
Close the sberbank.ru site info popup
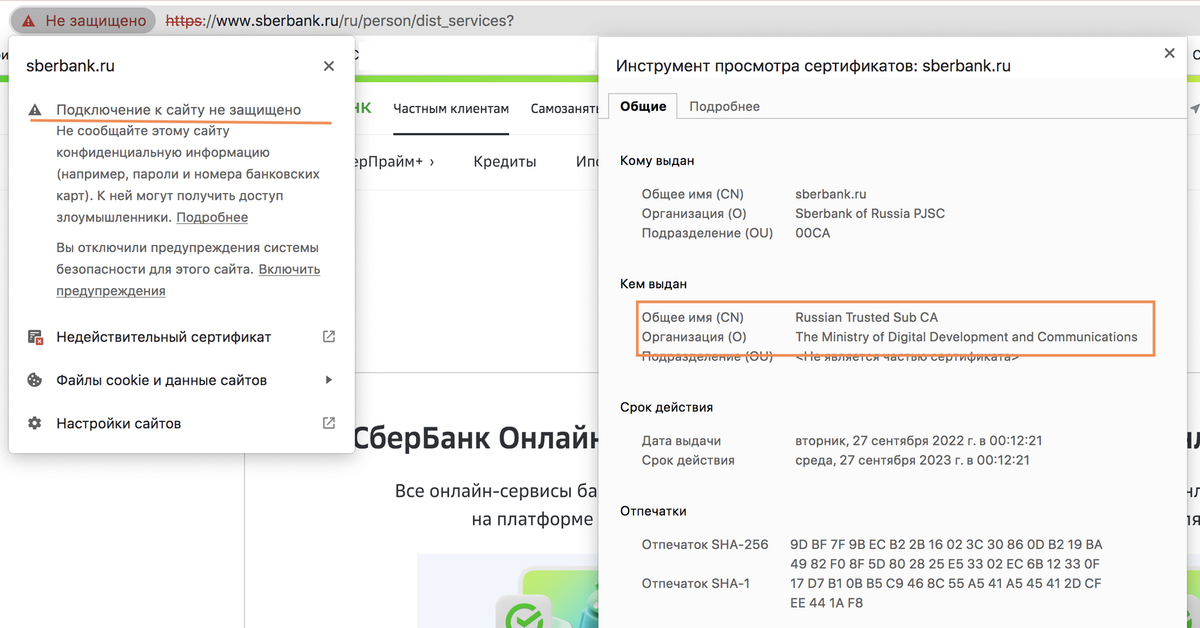click(329, 66)
